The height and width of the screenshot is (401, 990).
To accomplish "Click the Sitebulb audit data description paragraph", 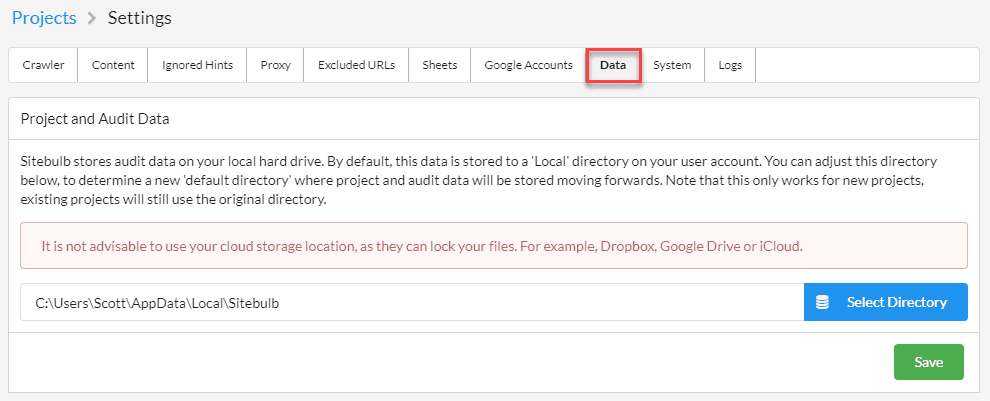I will pos(494,180).
